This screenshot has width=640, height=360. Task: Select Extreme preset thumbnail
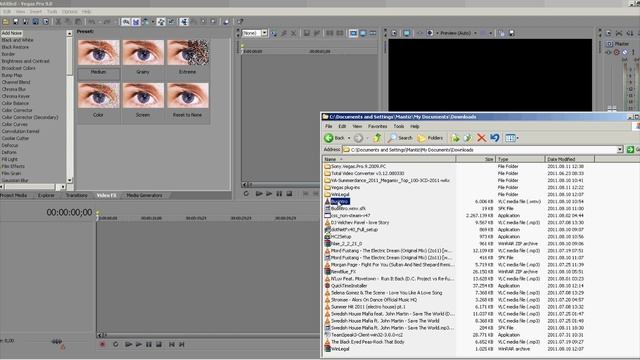click(x=187, y=53)
